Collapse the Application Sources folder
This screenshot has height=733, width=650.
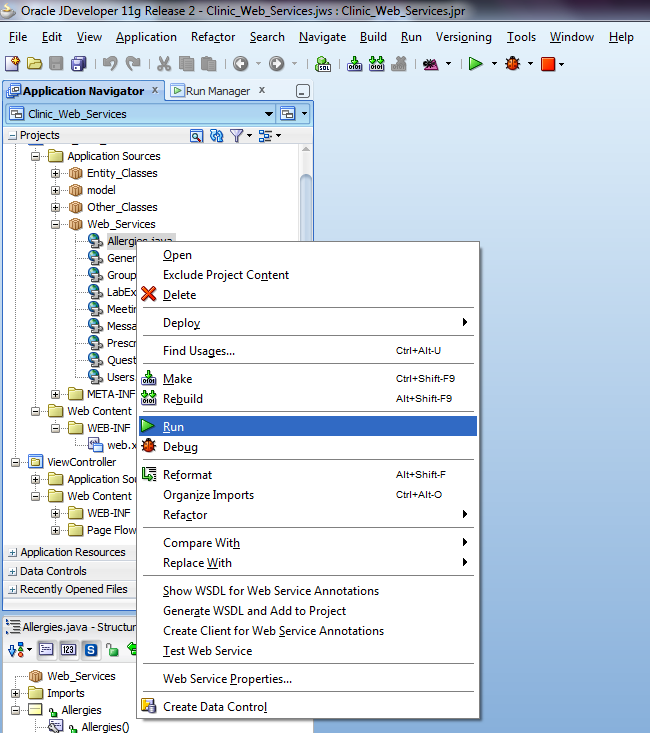36,156
